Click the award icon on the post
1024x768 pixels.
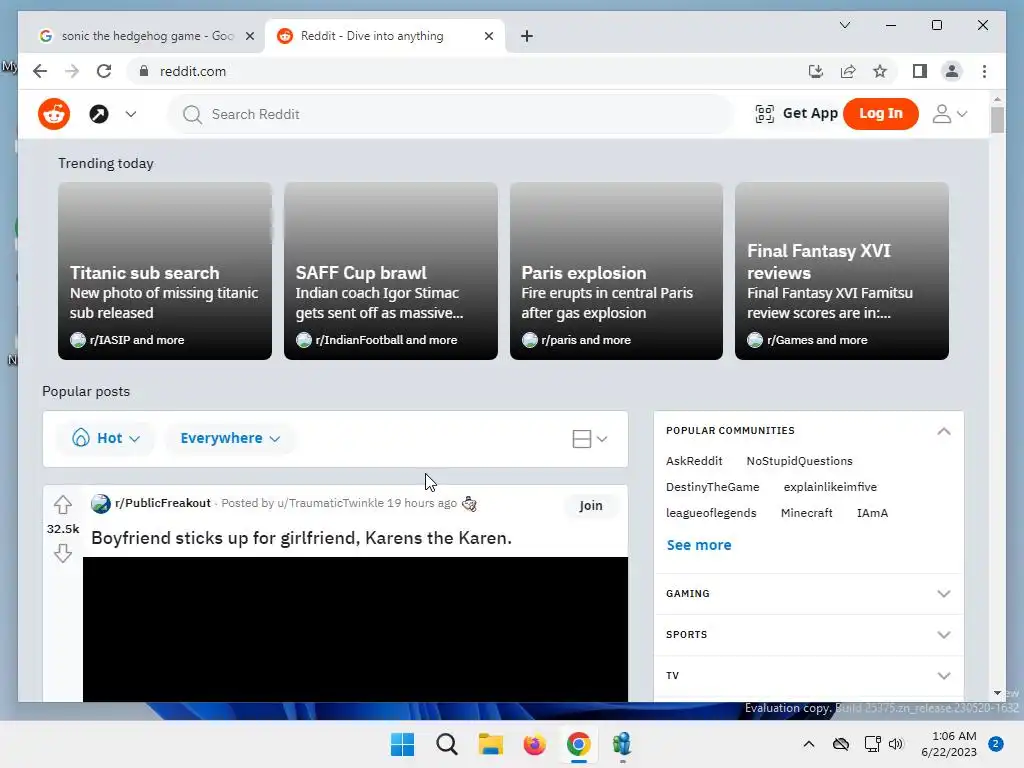click(x=469, y=504)
